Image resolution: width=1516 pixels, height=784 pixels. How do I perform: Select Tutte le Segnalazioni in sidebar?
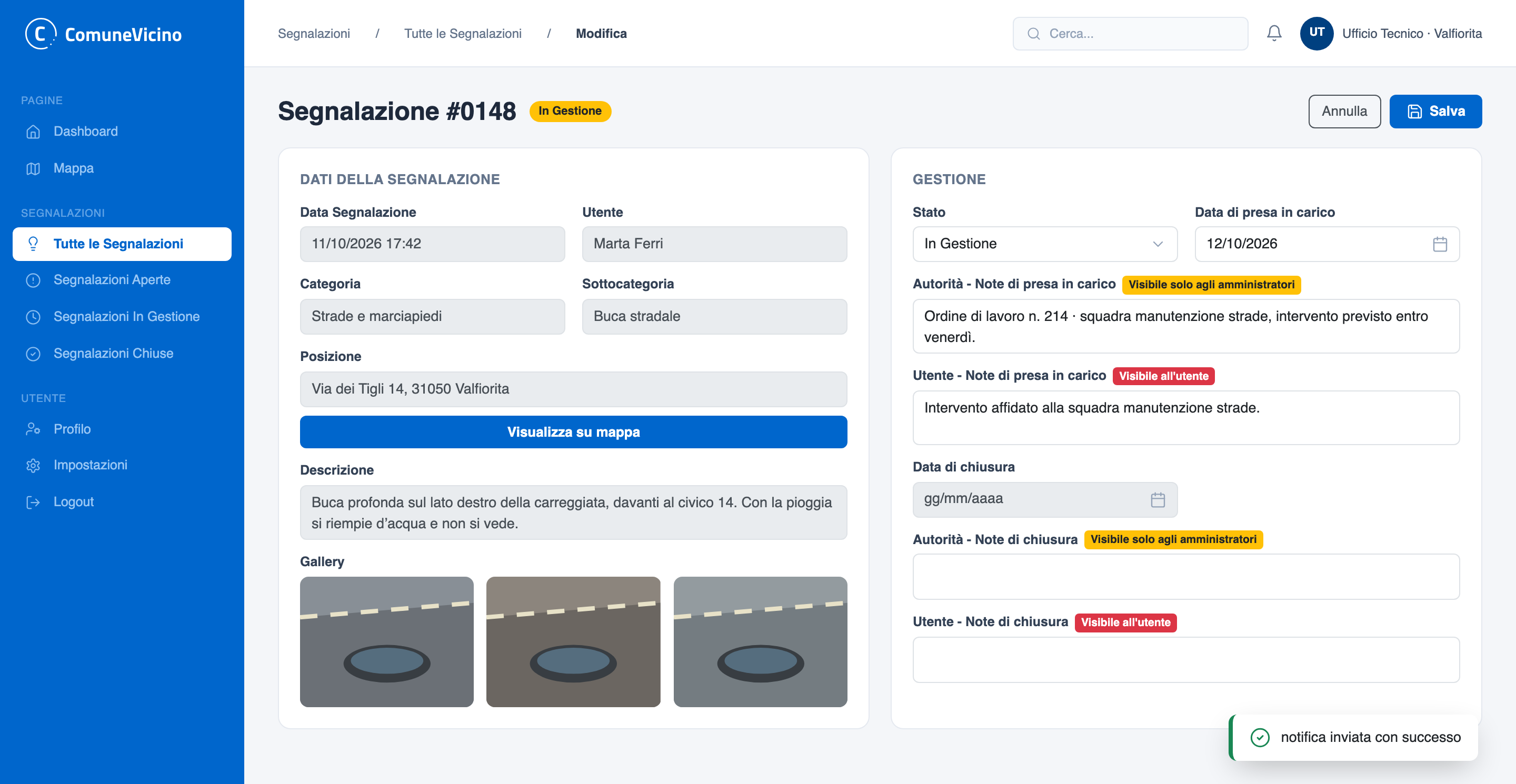(122, 244)
